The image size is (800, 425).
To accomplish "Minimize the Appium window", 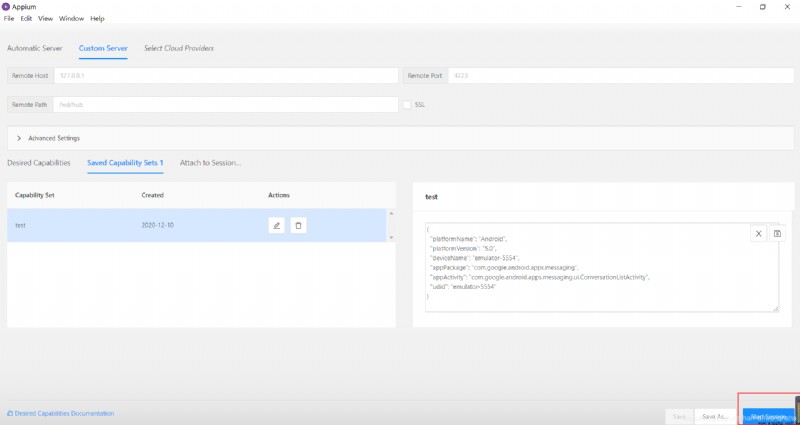I will [x=739, y=7].
